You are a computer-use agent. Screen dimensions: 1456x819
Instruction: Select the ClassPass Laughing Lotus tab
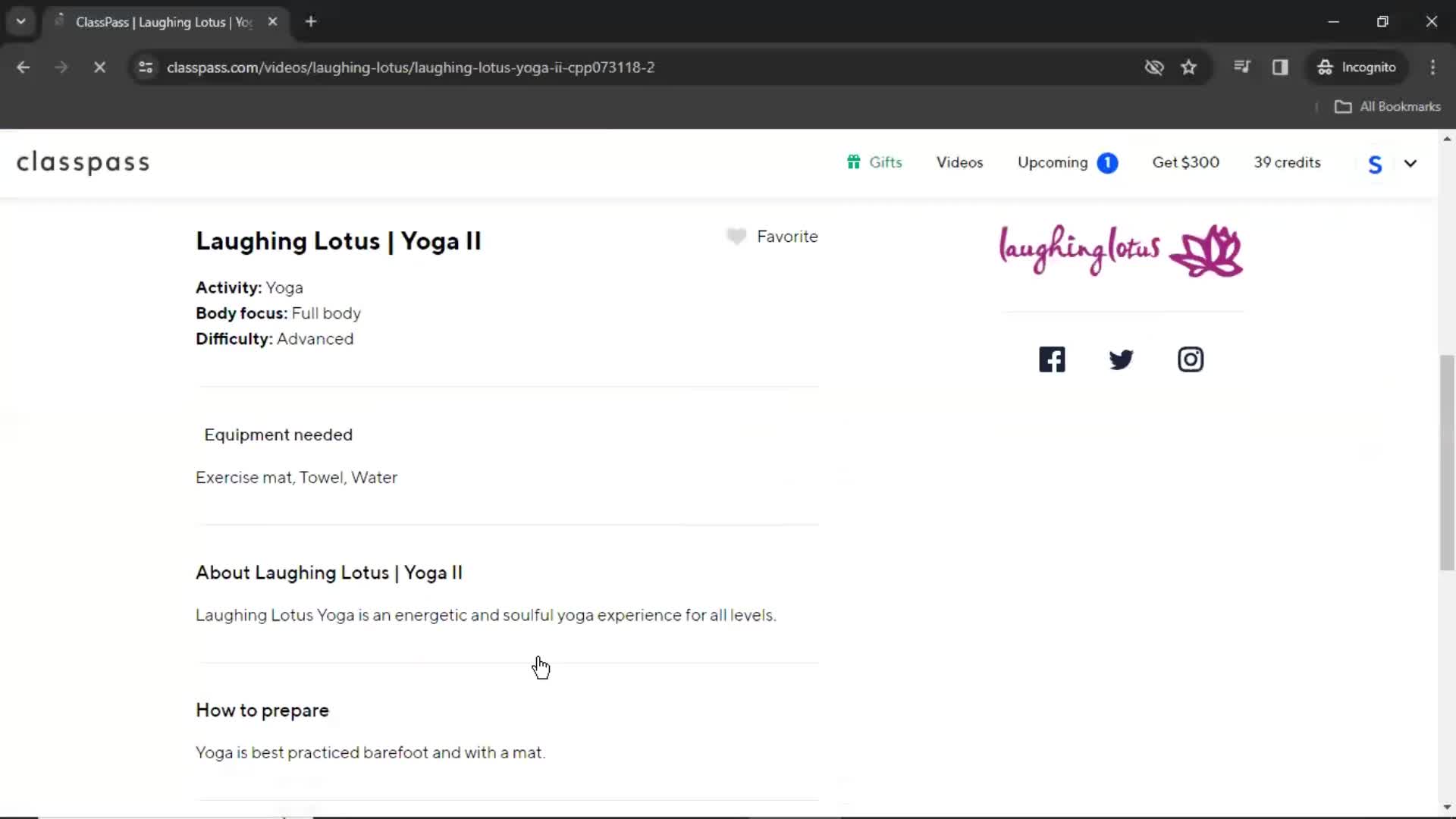point(164,22)
